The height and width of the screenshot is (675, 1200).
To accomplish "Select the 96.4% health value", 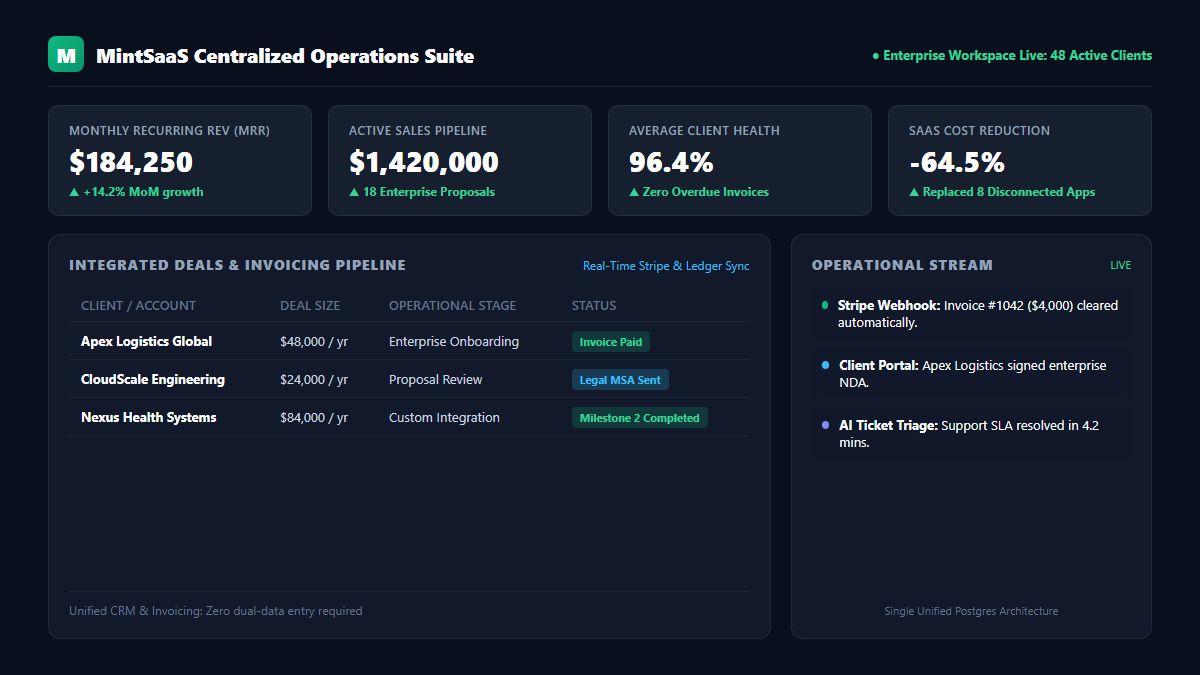I will click(x=671, y=162).
